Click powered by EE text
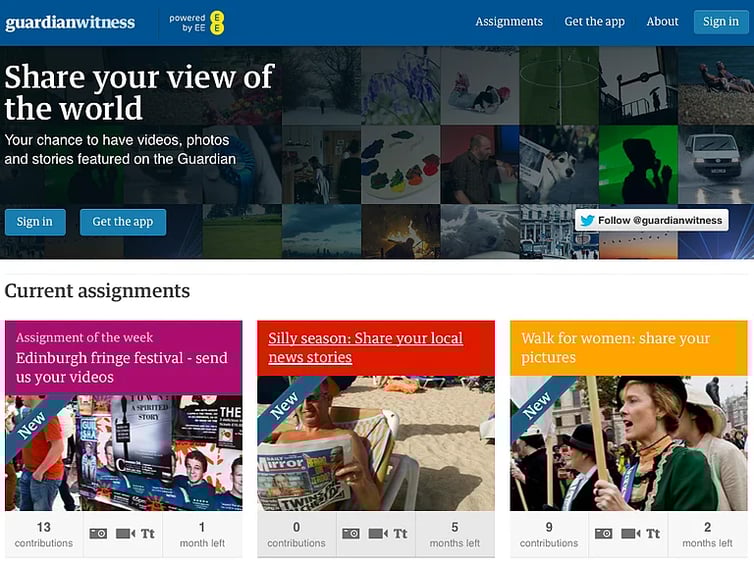754x564 pixels. pyautogui.click(x=187, y=23)
